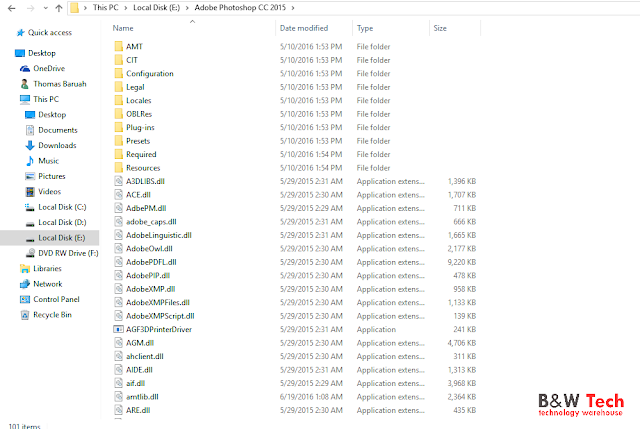Select DVD RW Drive (F:) in the sidebar
This screenshot has width=640, height=429.
pyautogui.click(x=62, y=253)
